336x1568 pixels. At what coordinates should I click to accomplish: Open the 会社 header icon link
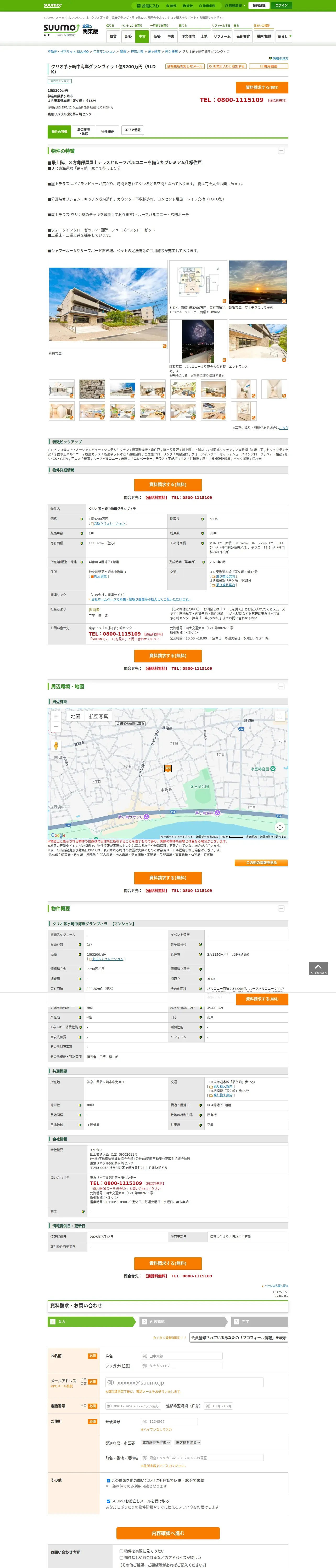pyautogui.click(x=188, y=5)
